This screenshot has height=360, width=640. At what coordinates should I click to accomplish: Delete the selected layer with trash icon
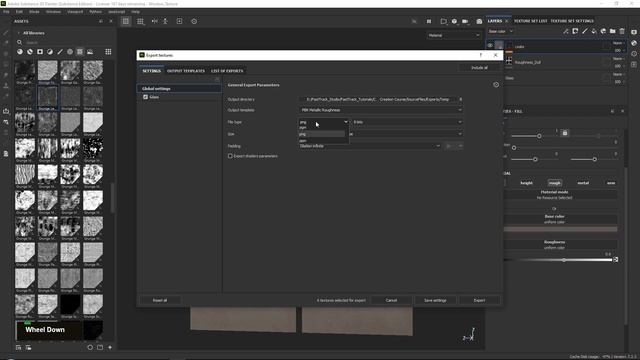[622, 31]
